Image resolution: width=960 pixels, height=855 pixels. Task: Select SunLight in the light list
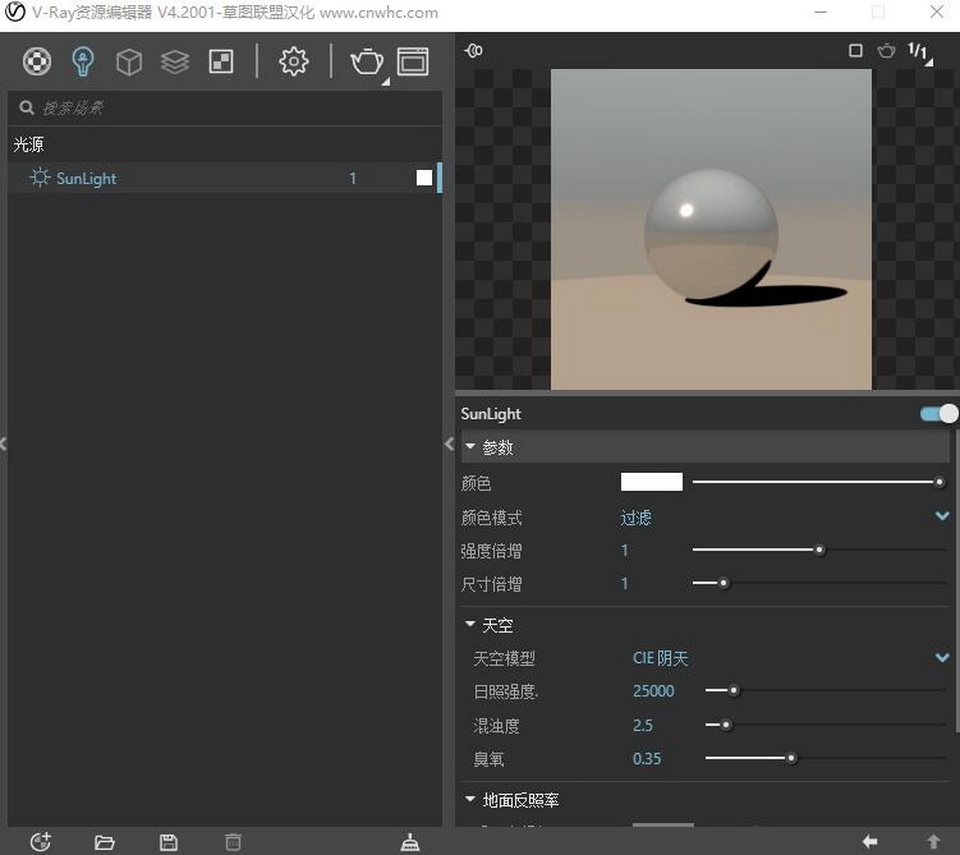(x=86, y=179)
